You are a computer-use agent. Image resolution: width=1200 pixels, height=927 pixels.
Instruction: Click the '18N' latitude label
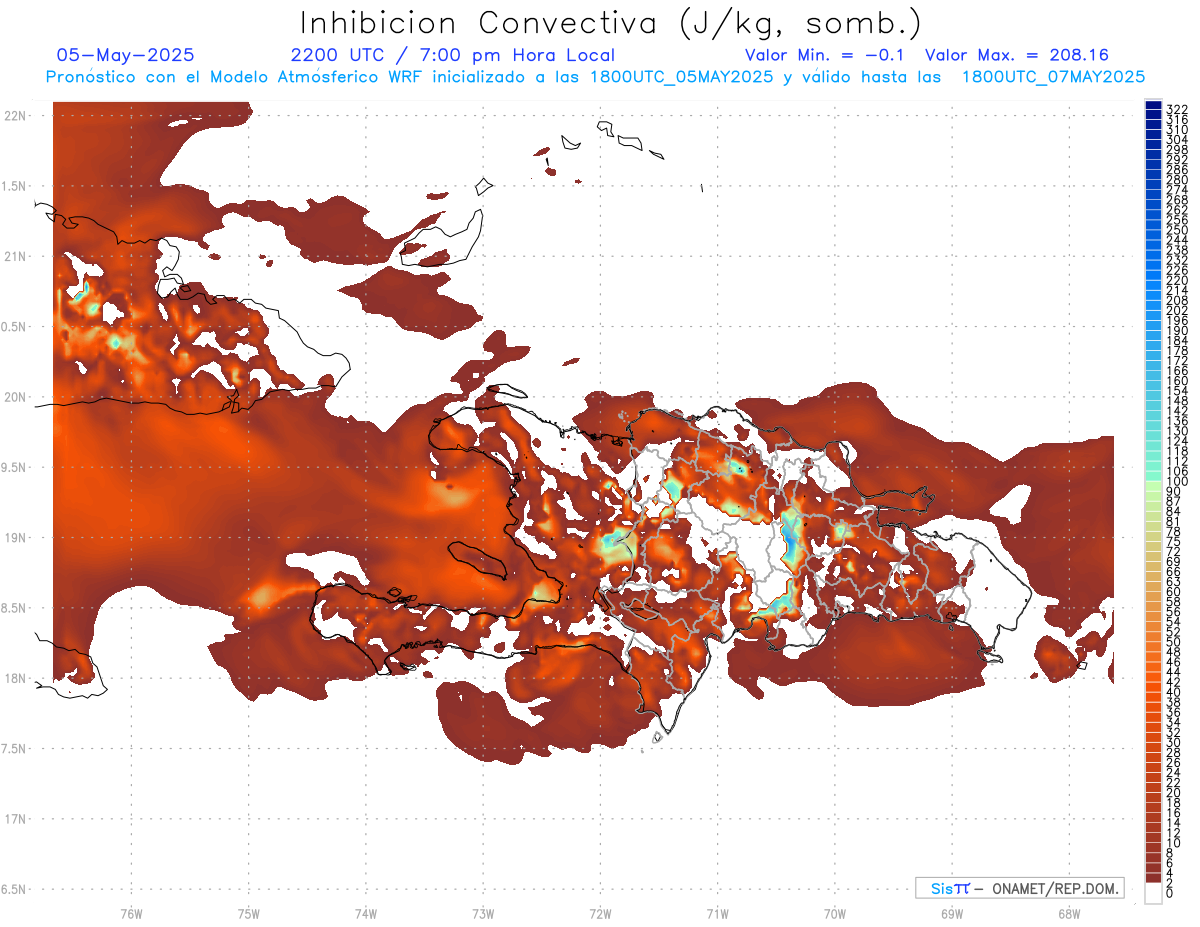click(x=15, y=678)
